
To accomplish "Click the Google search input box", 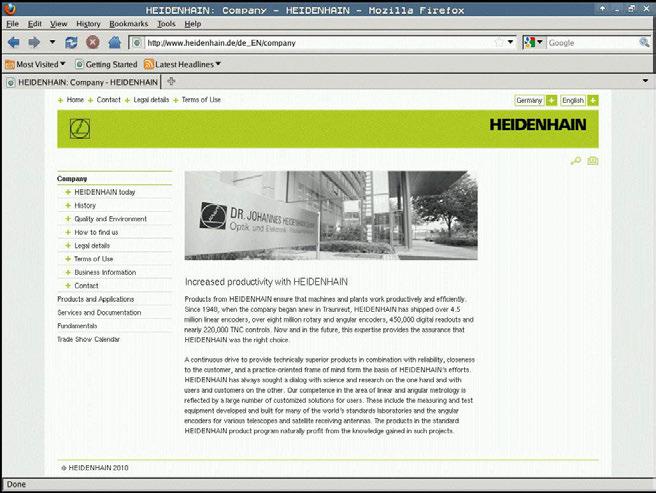I will pyautogui.click(x=592, y=43).
